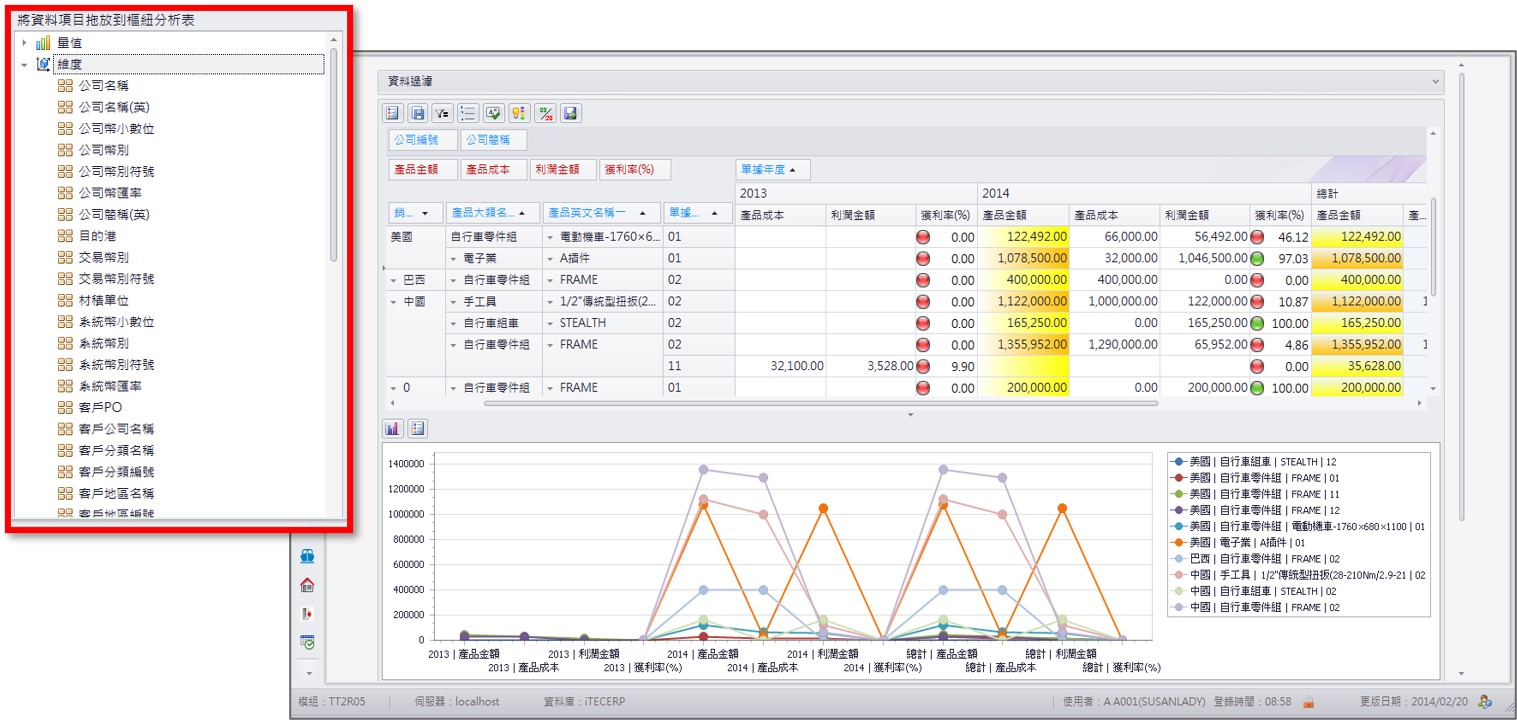This screenshot has height=720, width=1517.
Task: Open the filter editor icon
Action: click(443, 113)
